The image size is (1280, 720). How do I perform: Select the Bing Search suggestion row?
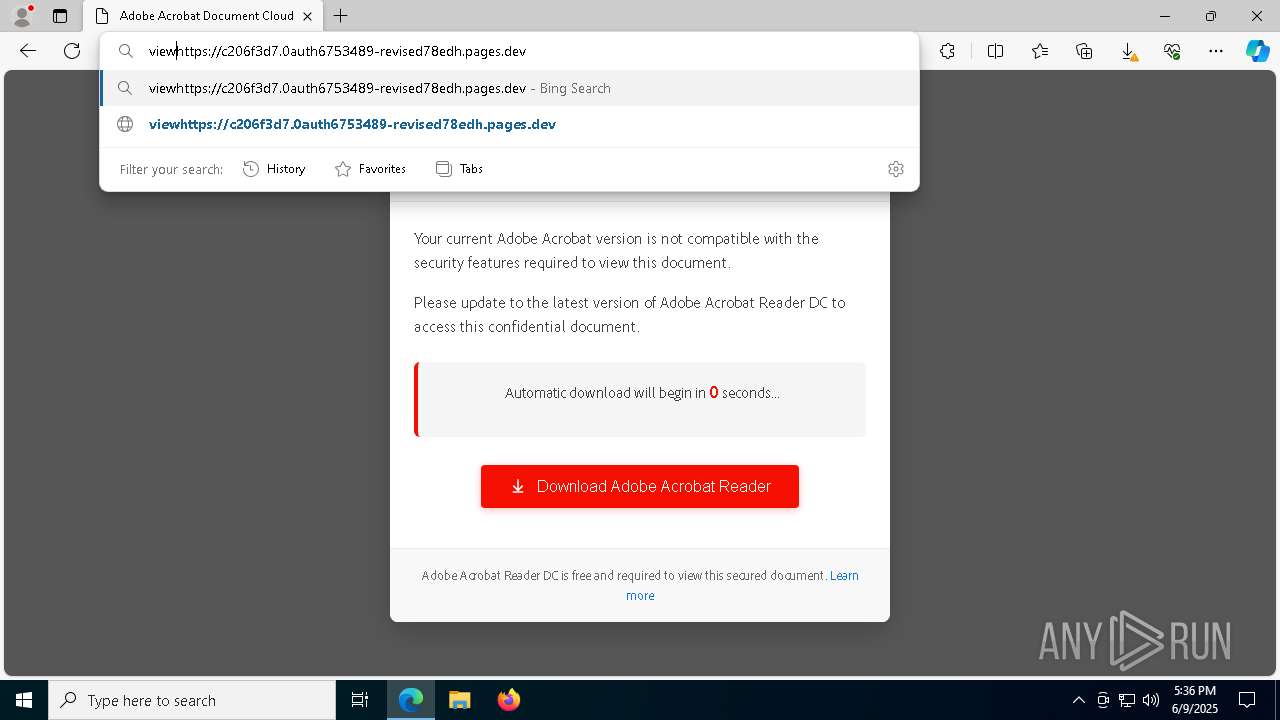[x=510, y=88]
